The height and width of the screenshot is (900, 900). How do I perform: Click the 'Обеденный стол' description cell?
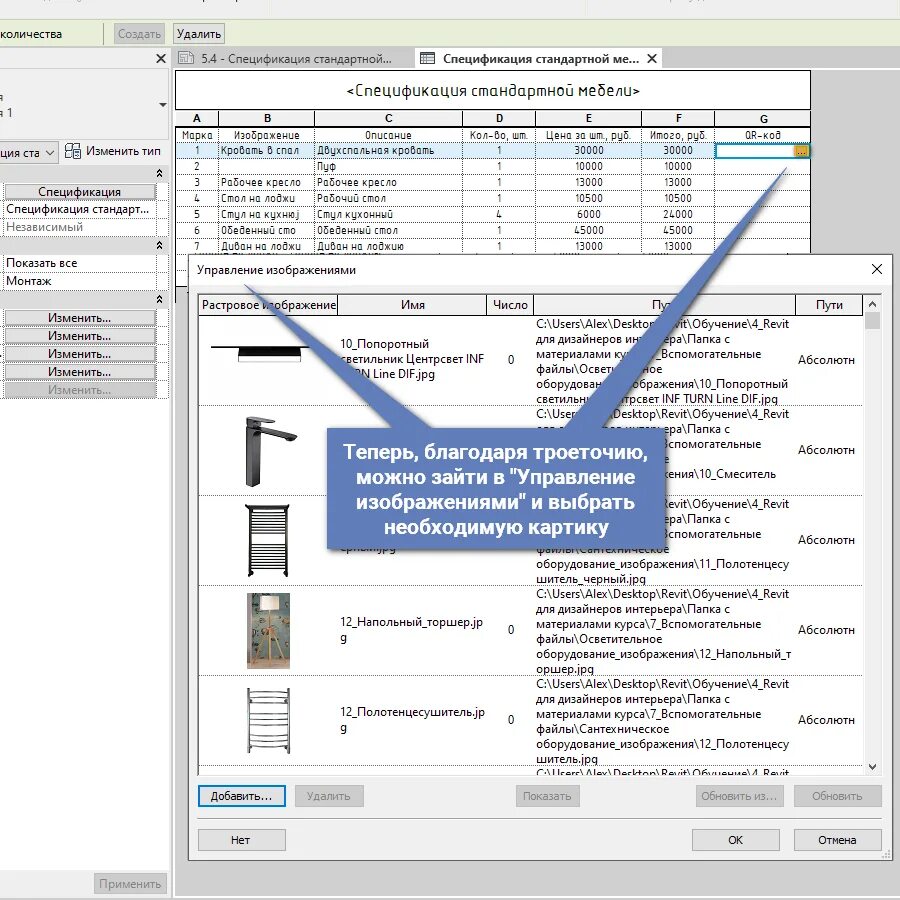pyautogui.click(x=389, y=230)
